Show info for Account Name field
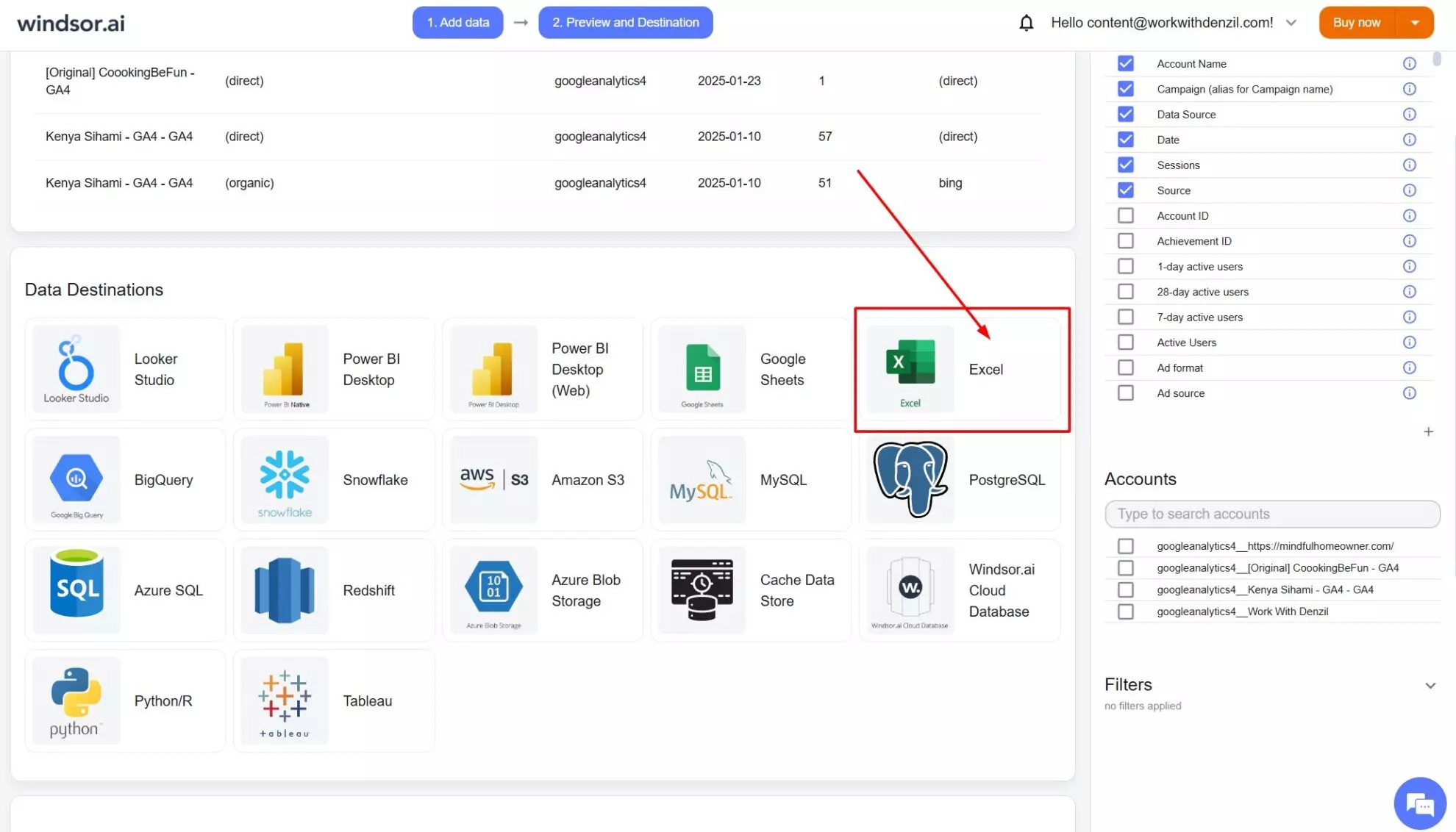Screen dimensions: 1456x832 pyautogui.click(x=1409, y=63)
